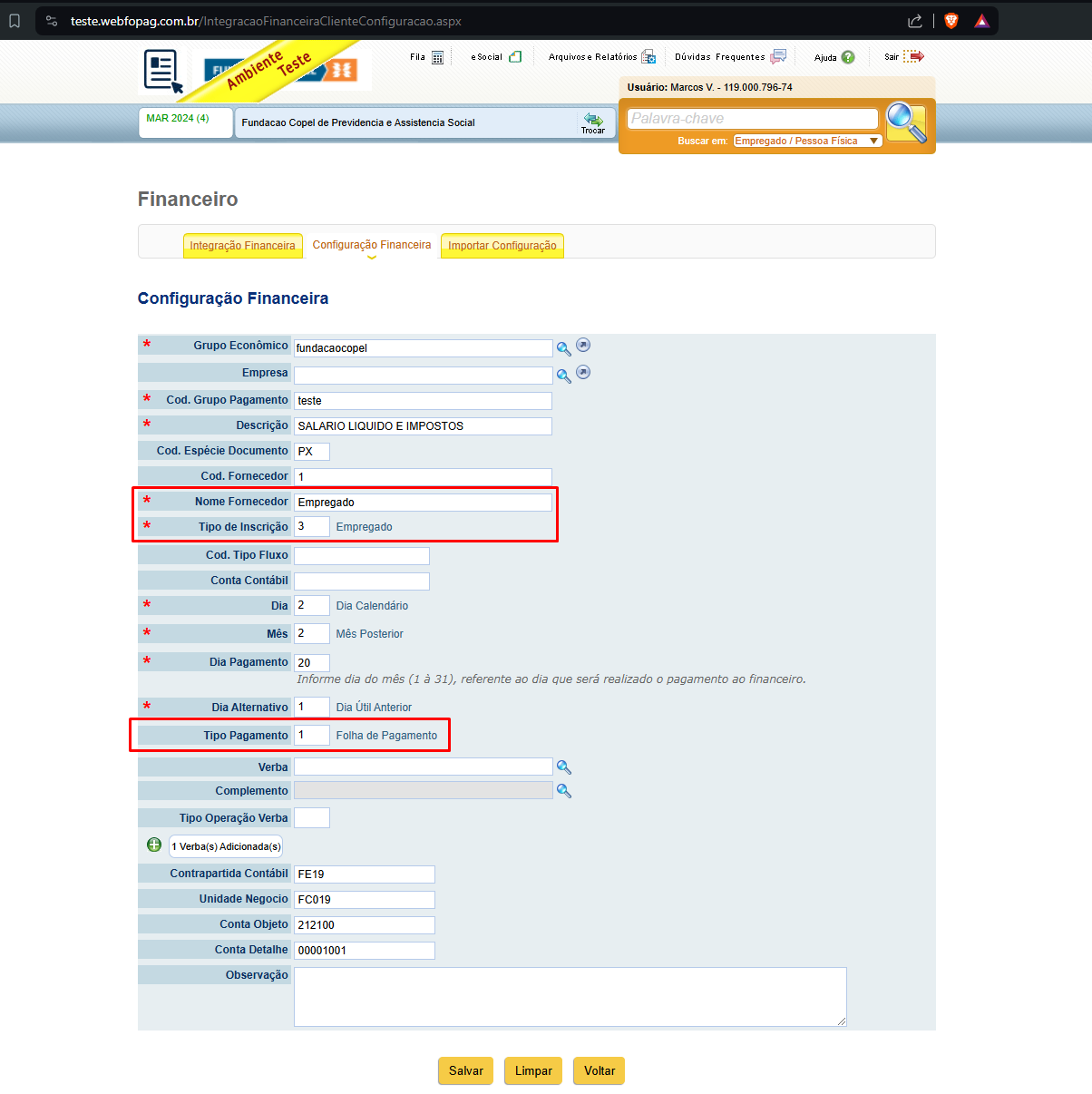Image resolution: width=1092 pixels, height=1094 pixels.
Task: Click the MAR 2024 (4) period box
Action: point(186,122)
